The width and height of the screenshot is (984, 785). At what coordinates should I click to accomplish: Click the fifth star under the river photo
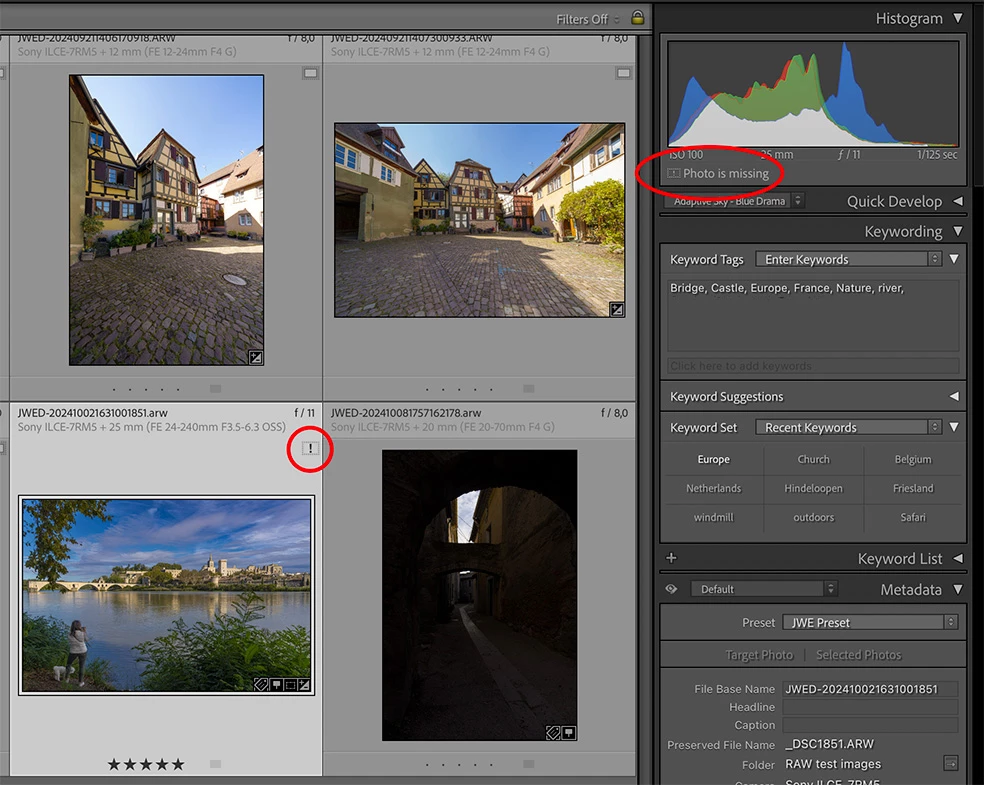click(178, 764)
